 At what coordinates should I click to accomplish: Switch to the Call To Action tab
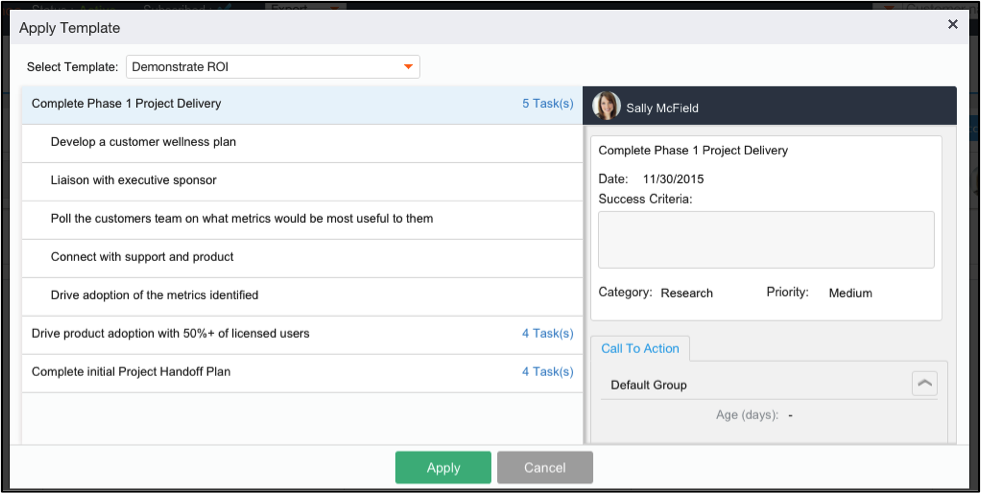(x=640, y=348)
